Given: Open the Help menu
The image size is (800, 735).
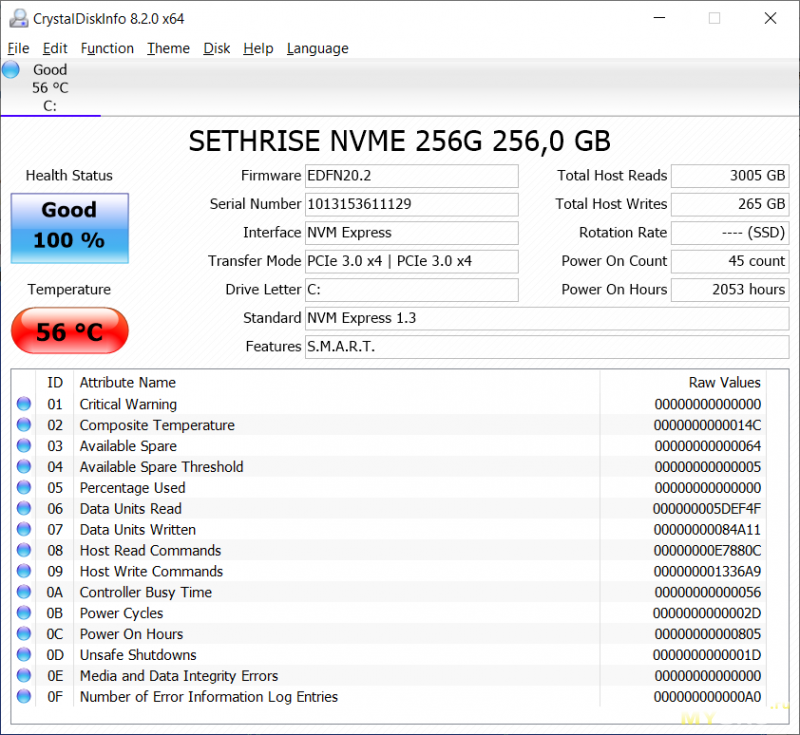Looking at the screenshot, I should click(258, 48).
